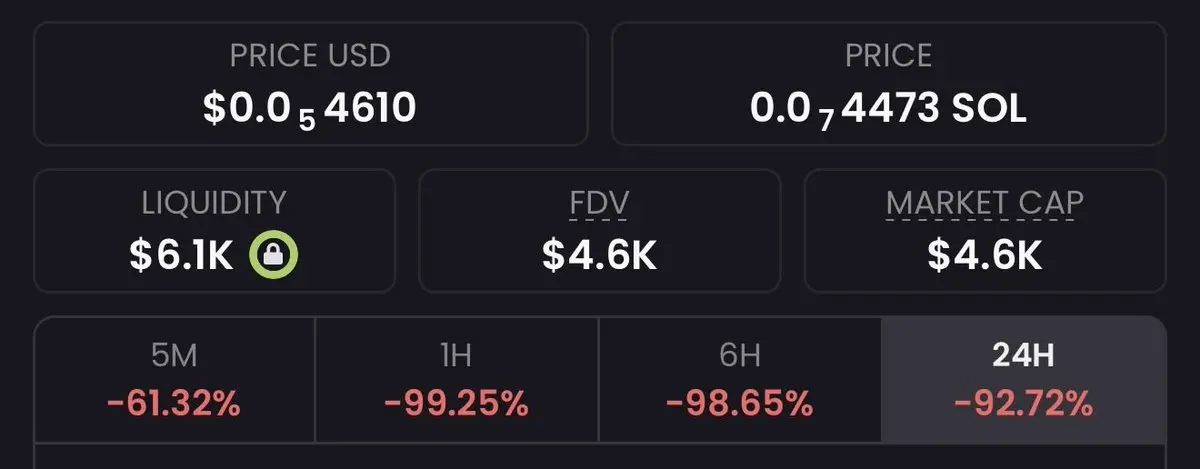Click the $4.6K value under FDV
Screen dimensions: 1200x469
coord(598,256)
